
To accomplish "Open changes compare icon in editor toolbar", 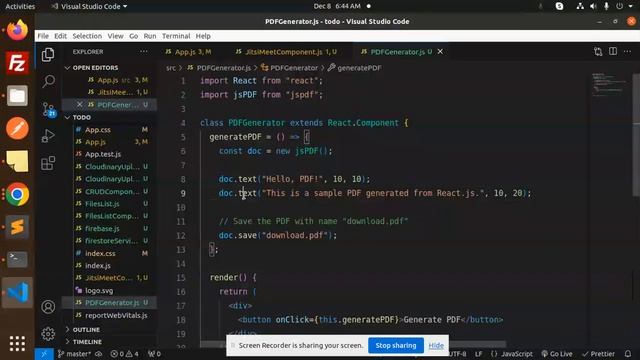I will (598, 51).
